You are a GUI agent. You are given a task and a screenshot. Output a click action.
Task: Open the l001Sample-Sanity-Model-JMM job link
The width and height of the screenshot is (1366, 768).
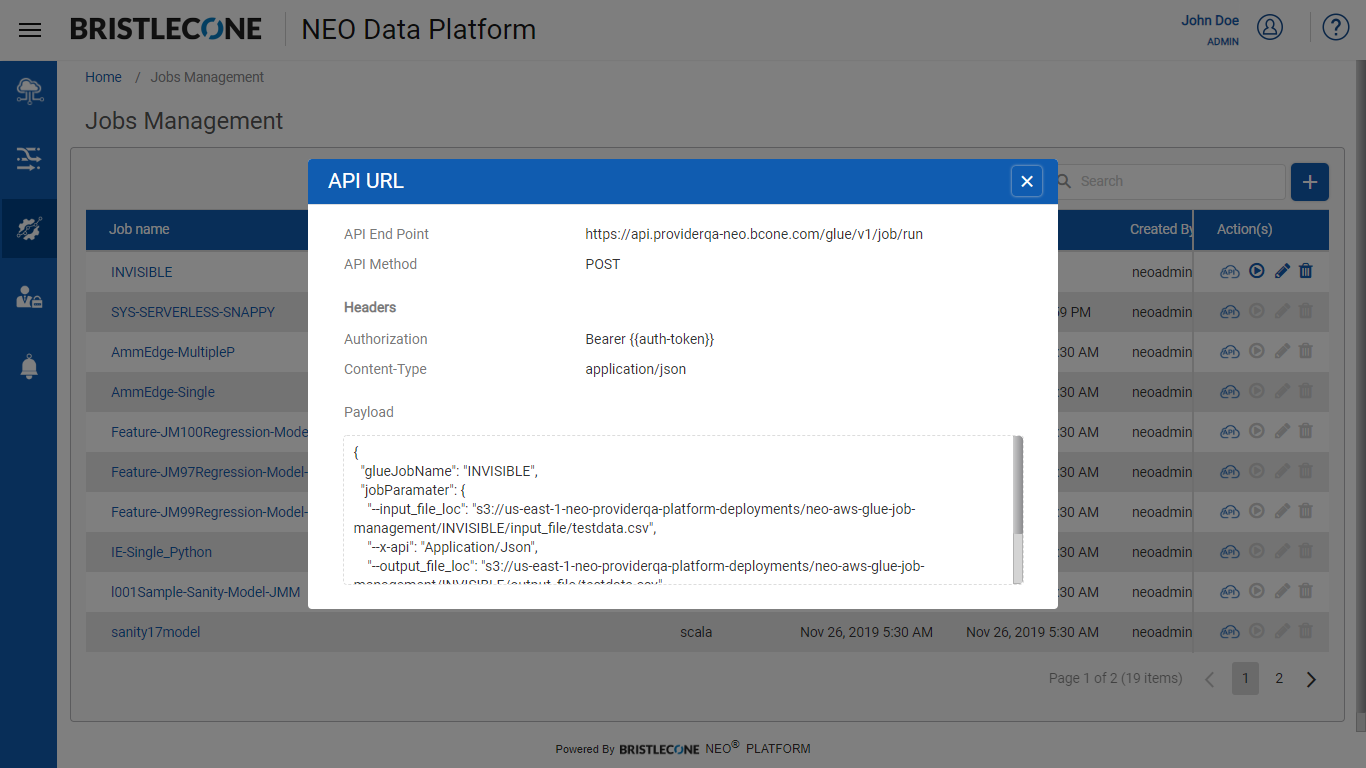click(x=205, y=592)
